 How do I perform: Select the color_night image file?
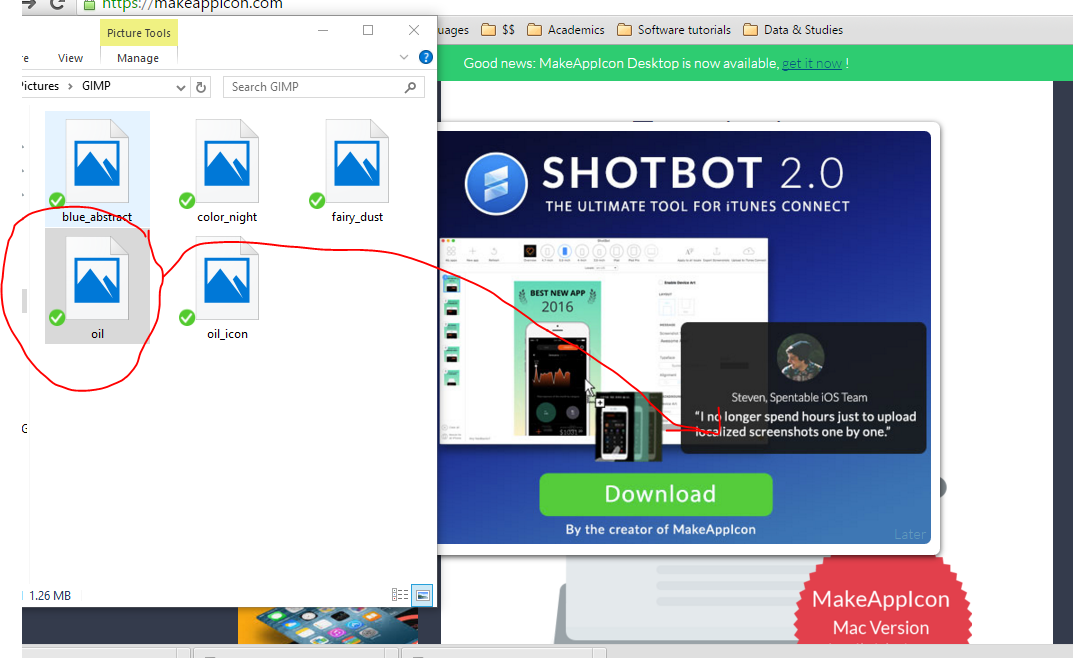click(x=227, y=169)
